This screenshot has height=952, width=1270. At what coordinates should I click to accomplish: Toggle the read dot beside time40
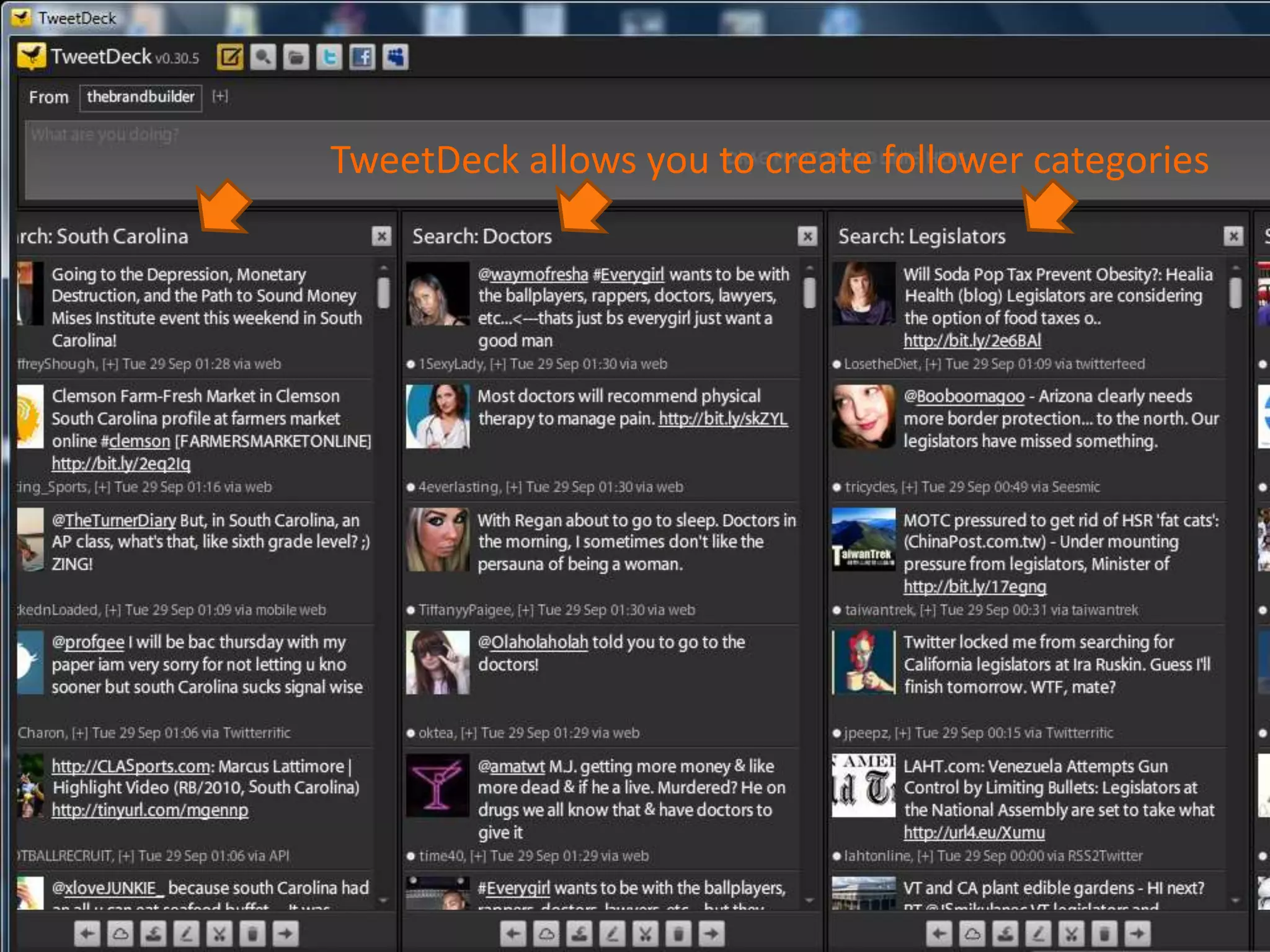coord(411,857)
